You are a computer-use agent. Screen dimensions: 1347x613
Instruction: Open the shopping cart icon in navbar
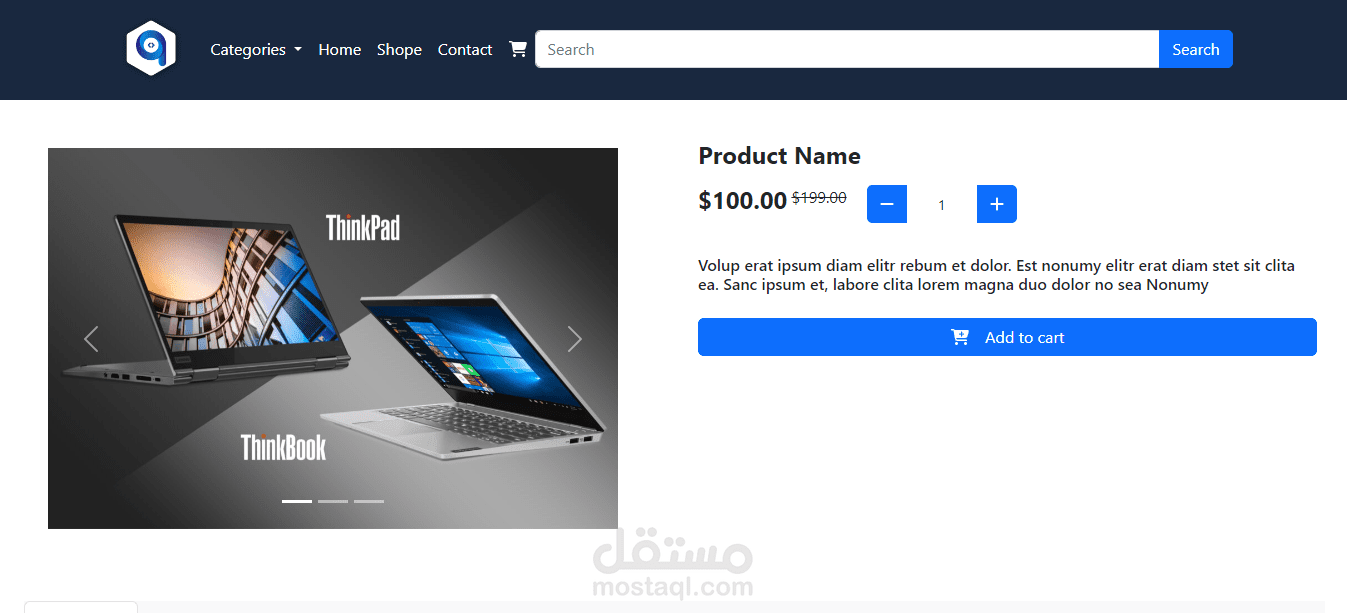[x=518, y=49]
